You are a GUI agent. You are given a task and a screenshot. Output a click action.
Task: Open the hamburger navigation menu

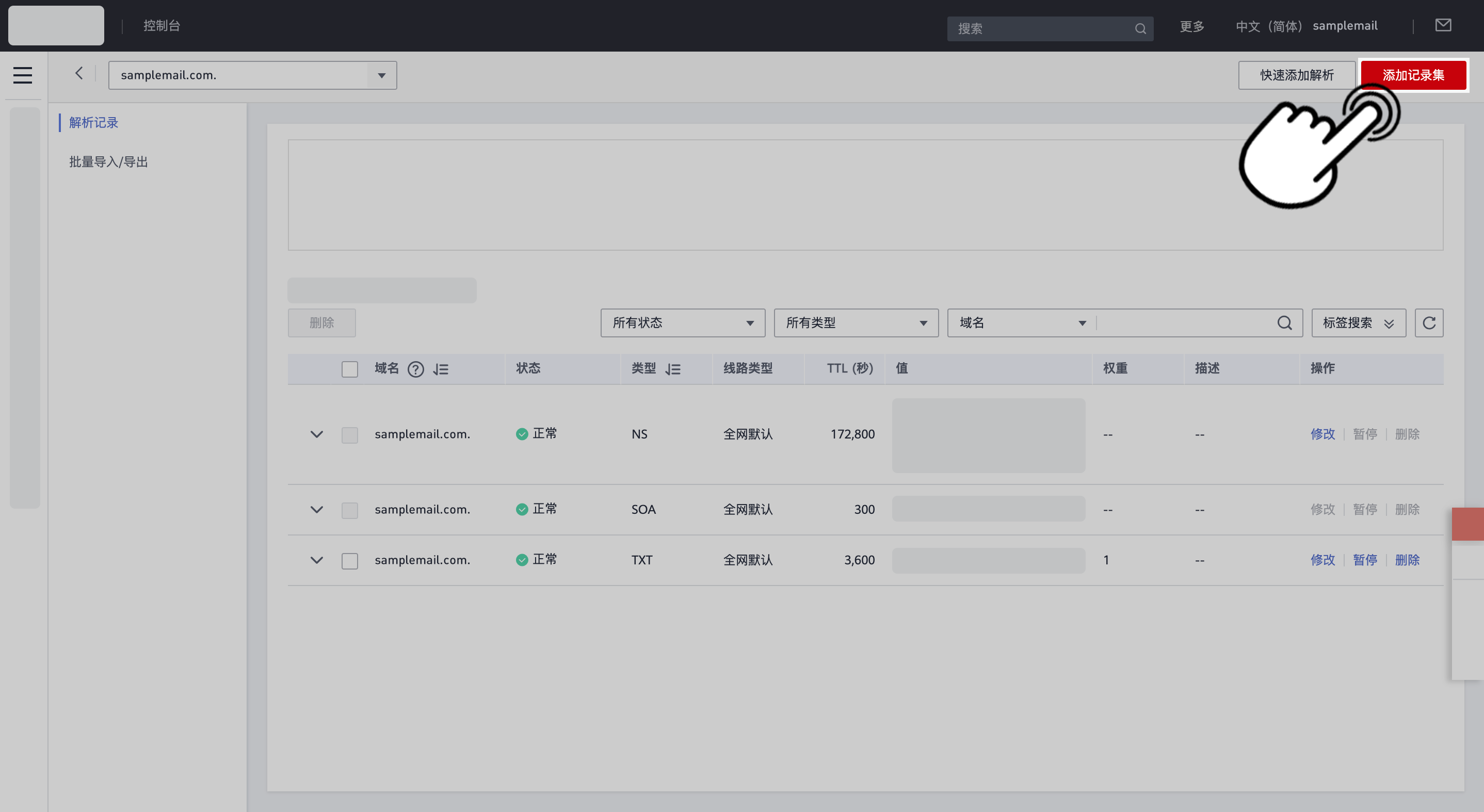(23, 75)
